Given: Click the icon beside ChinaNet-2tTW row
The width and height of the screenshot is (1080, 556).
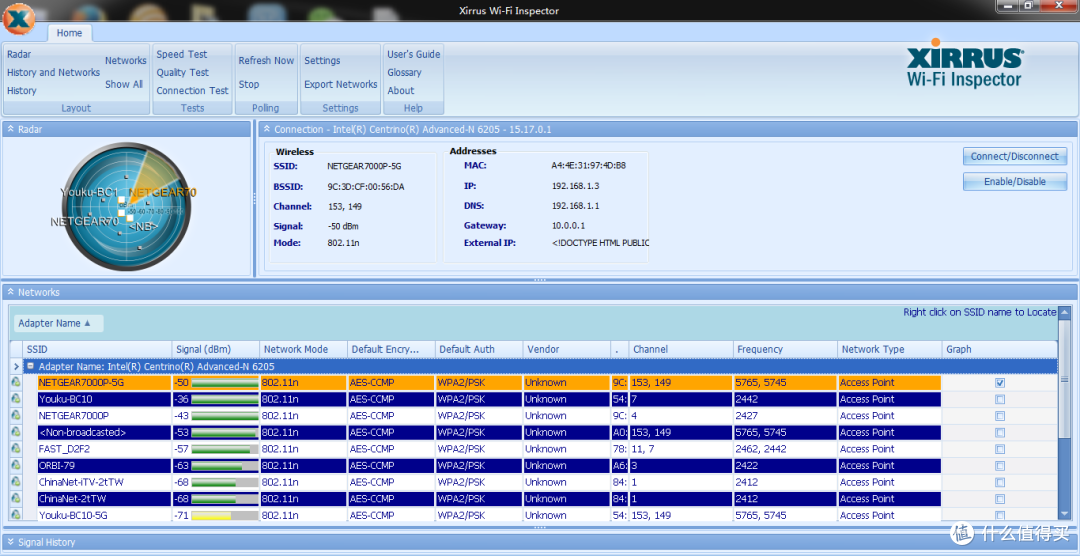Looking at the screenshot, I should point(16,498).
